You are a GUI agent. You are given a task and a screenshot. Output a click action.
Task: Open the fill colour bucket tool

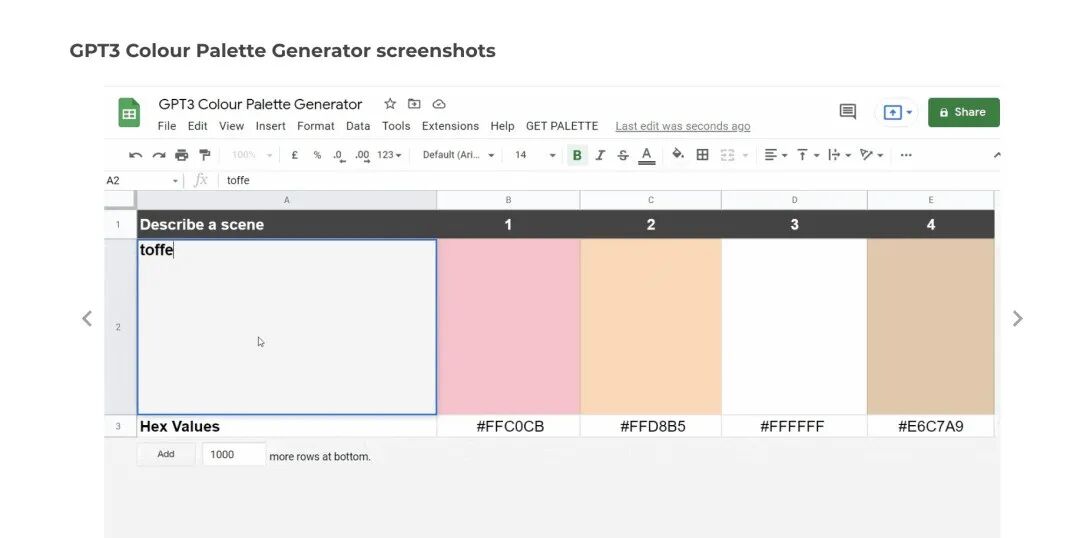coord(678,155)
